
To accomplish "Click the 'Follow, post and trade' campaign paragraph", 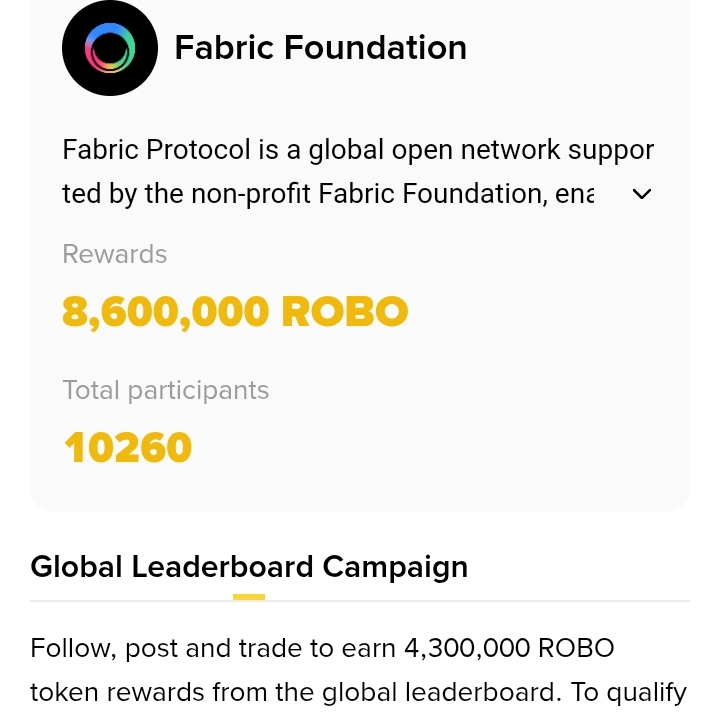I will pyautogui.click(x=358, y=670).
